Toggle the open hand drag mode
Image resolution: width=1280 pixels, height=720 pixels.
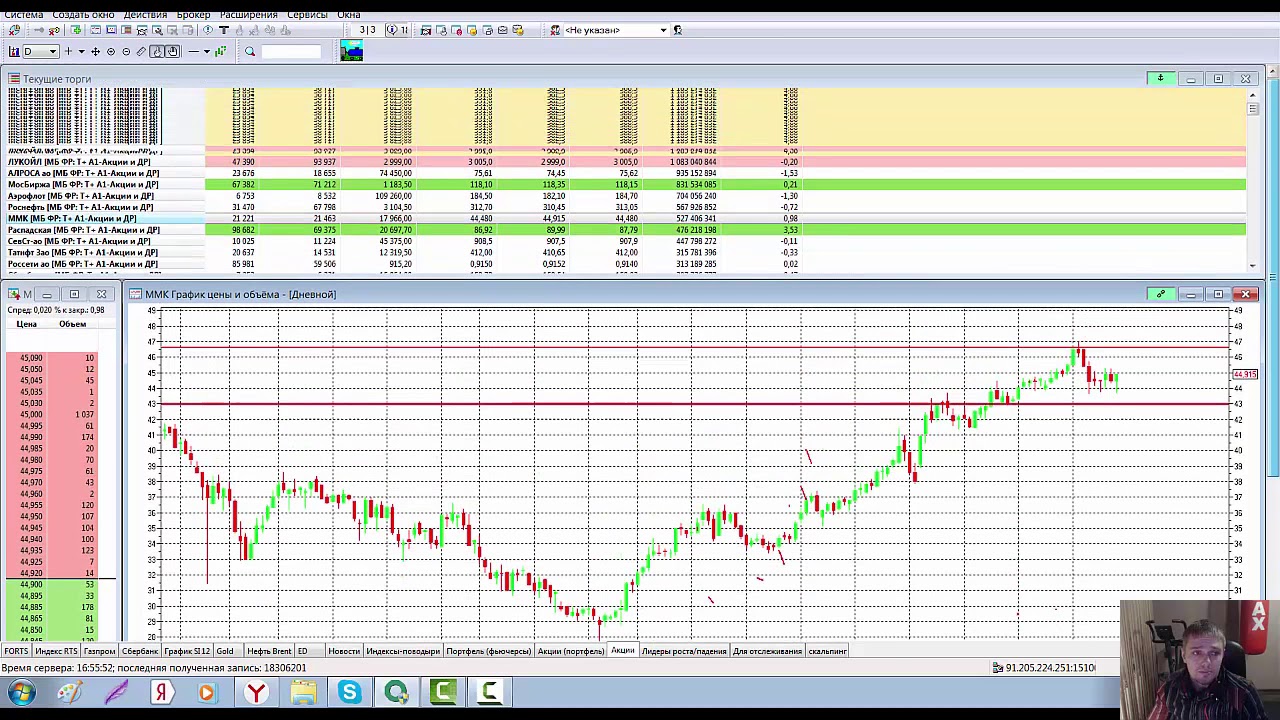172,51
